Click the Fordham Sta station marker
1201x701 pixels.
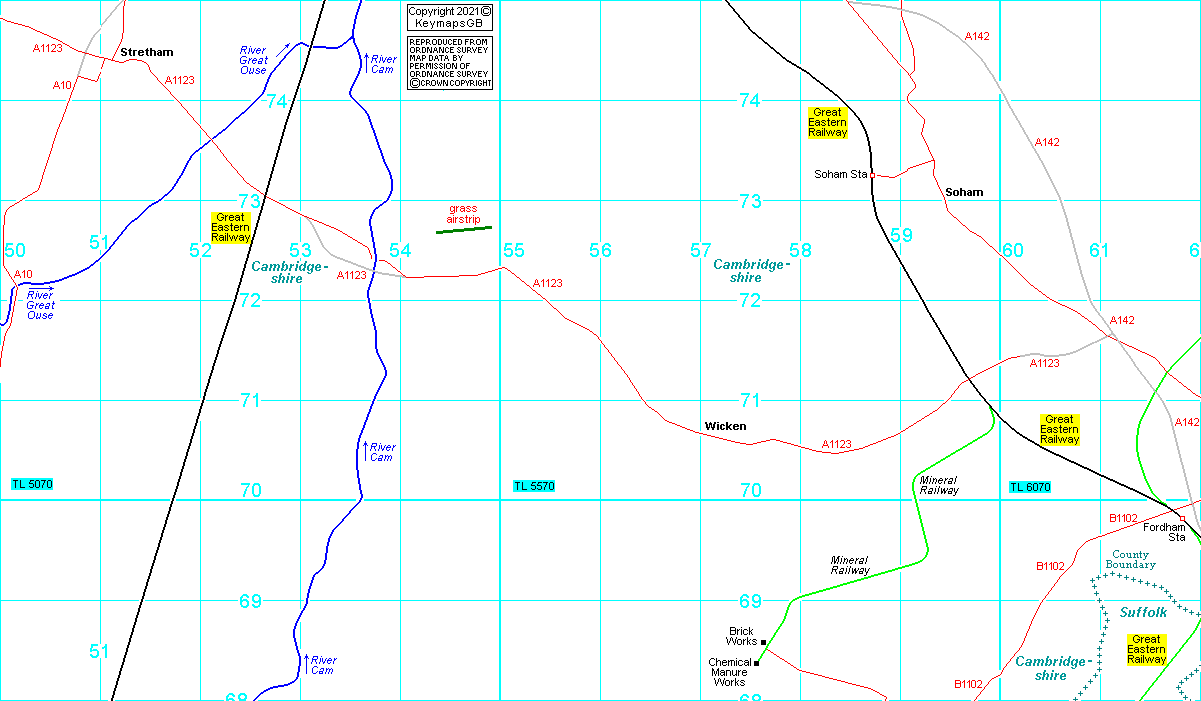[1181, 518]
